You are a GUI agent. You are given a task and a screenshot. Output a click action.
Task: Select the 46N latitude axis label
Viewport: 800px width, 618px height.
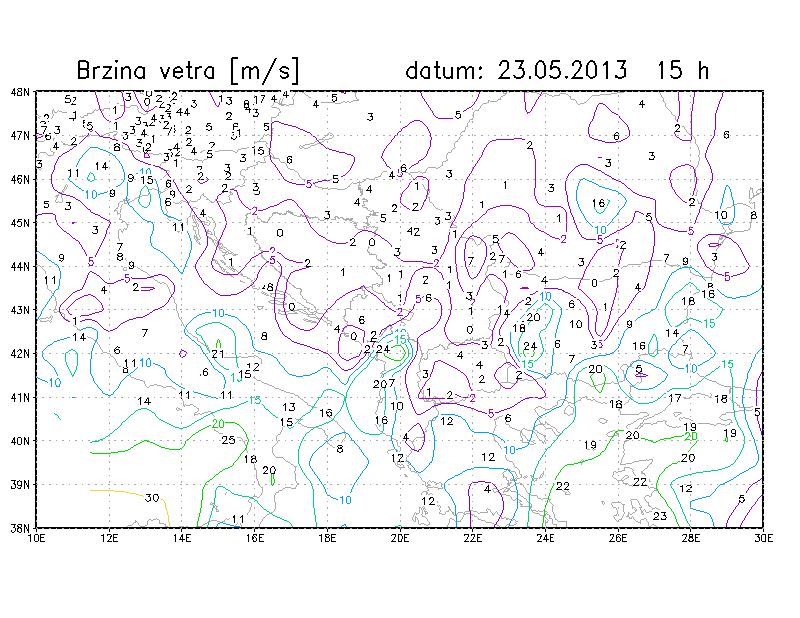20,179
